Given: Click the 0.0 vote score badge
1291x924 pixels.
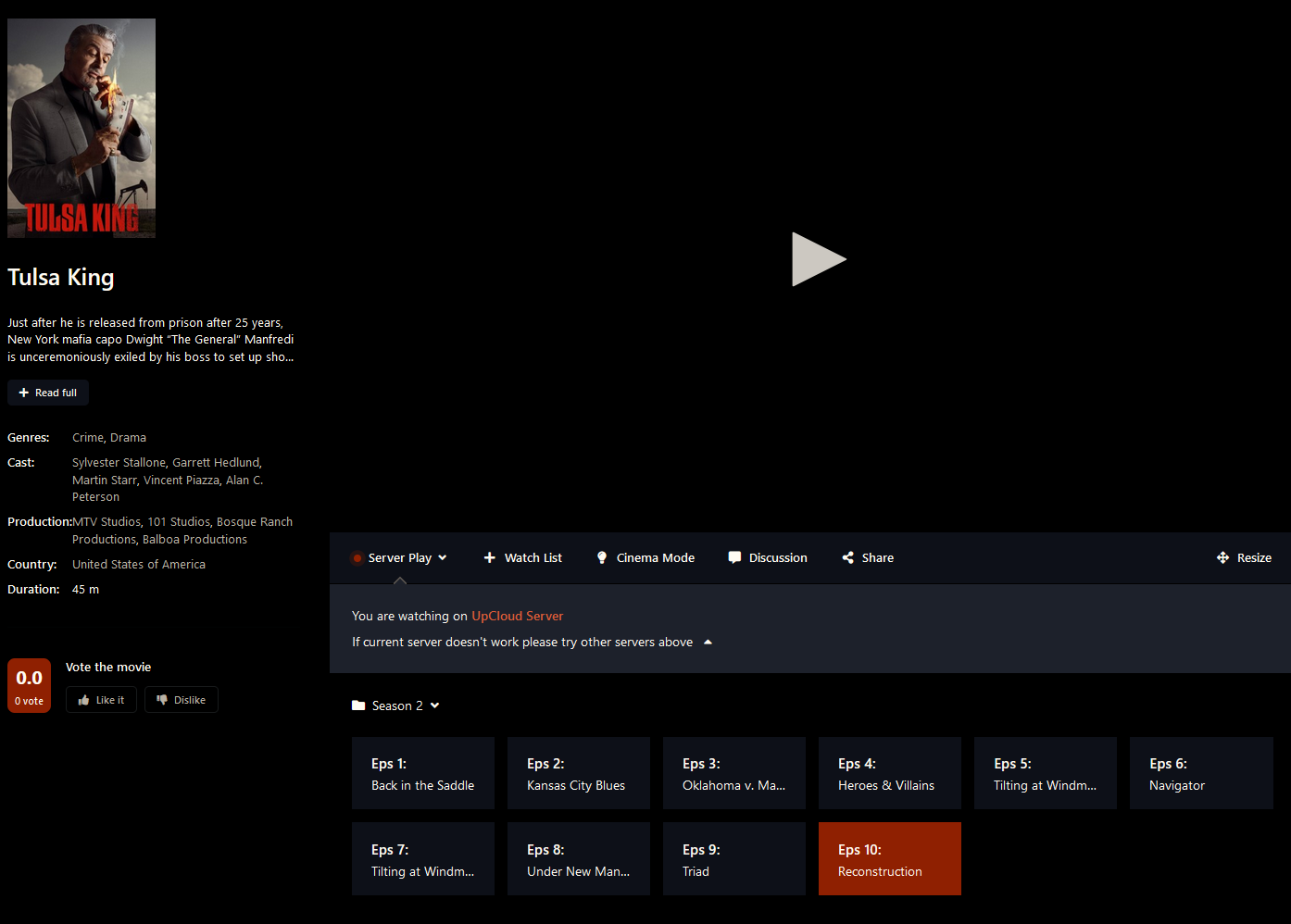Looking at the screenshot, I should pyautogui.click(x=29, y=685).
